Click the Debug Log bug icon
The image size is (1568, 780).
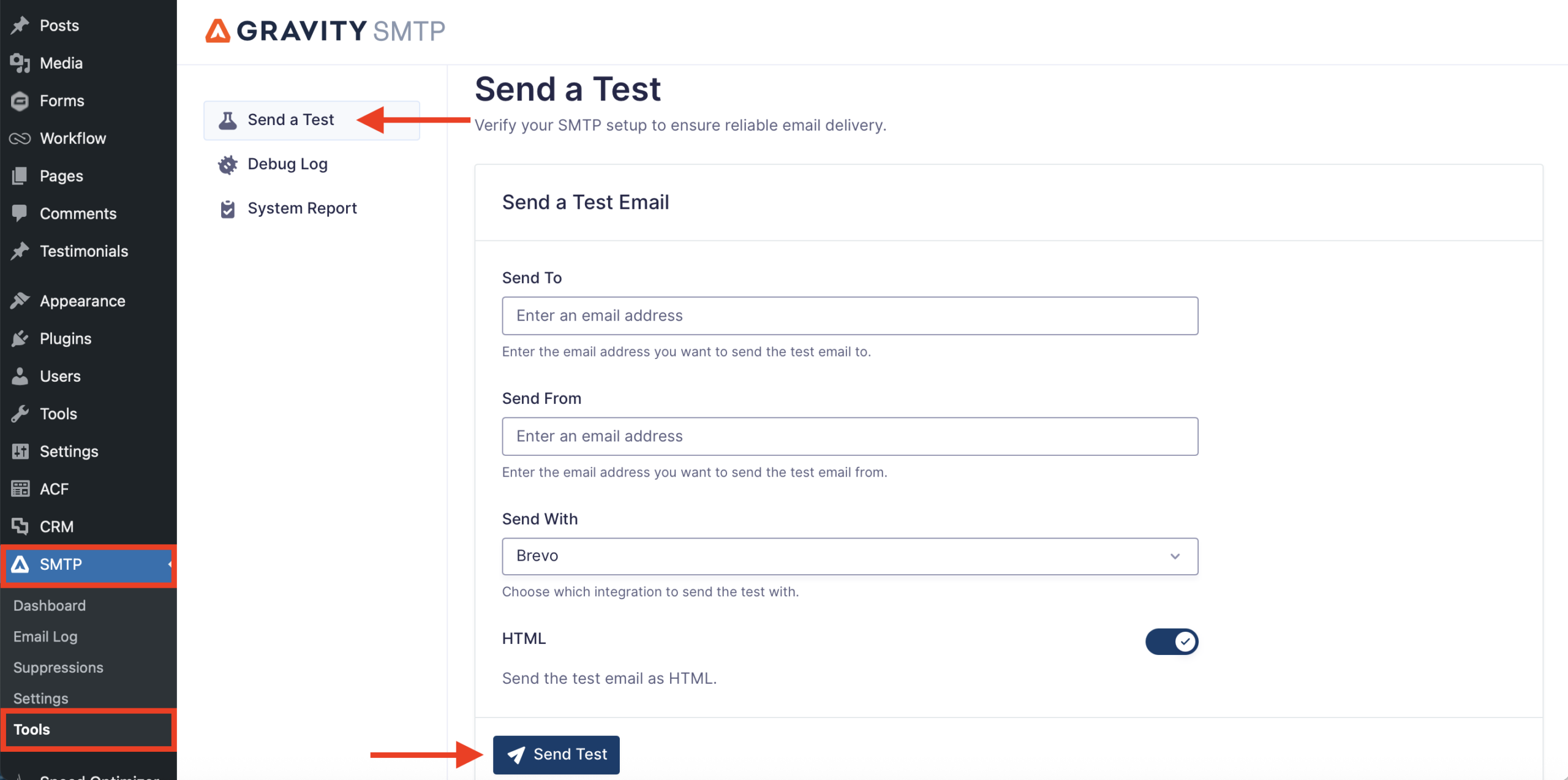tap(227, 164)
